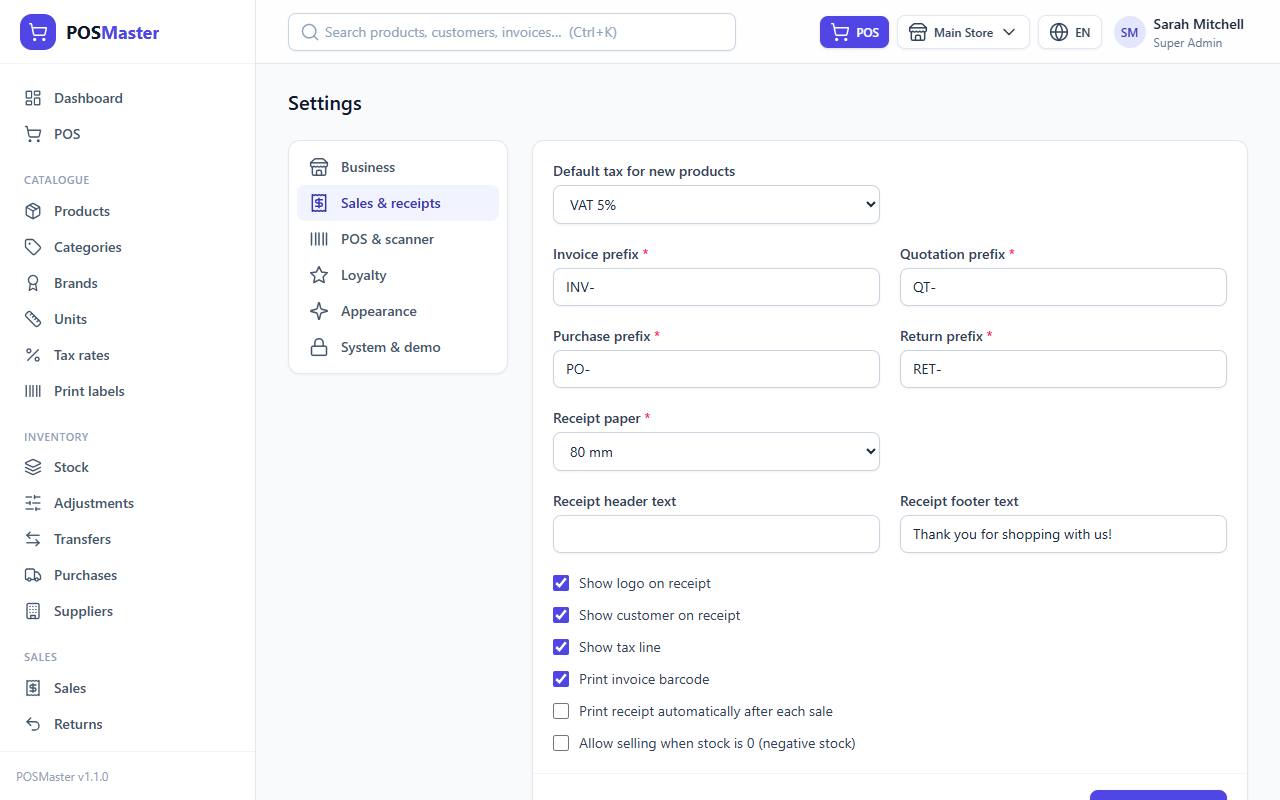Click the Returns arrow icon

[x=33, y=724]
